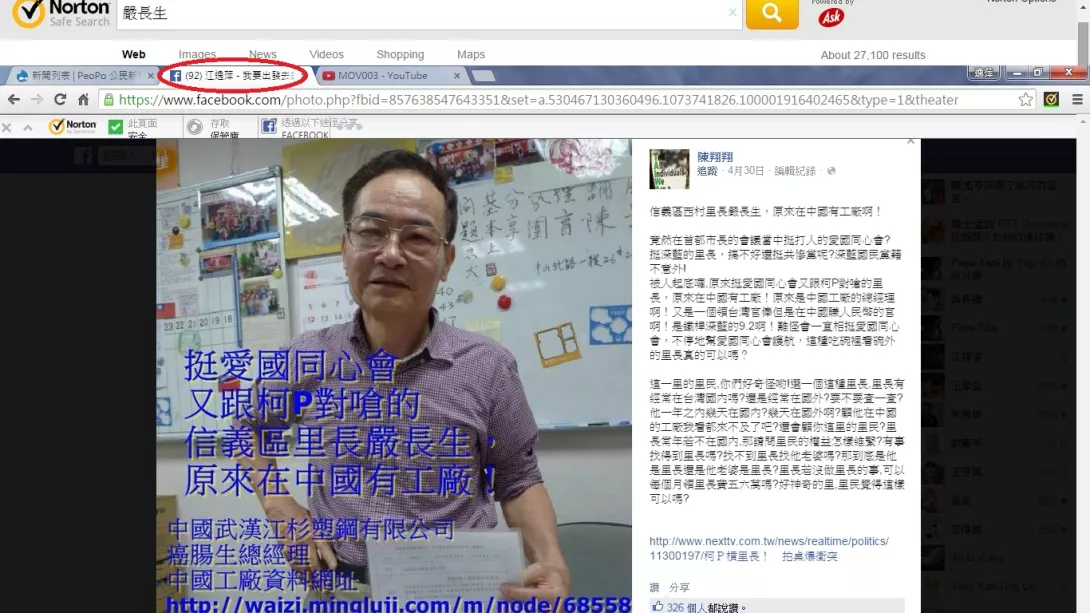Screen dimensions: 1090x613
Task: Follow the poster via 追蹤 link
Action: point(707,171)
